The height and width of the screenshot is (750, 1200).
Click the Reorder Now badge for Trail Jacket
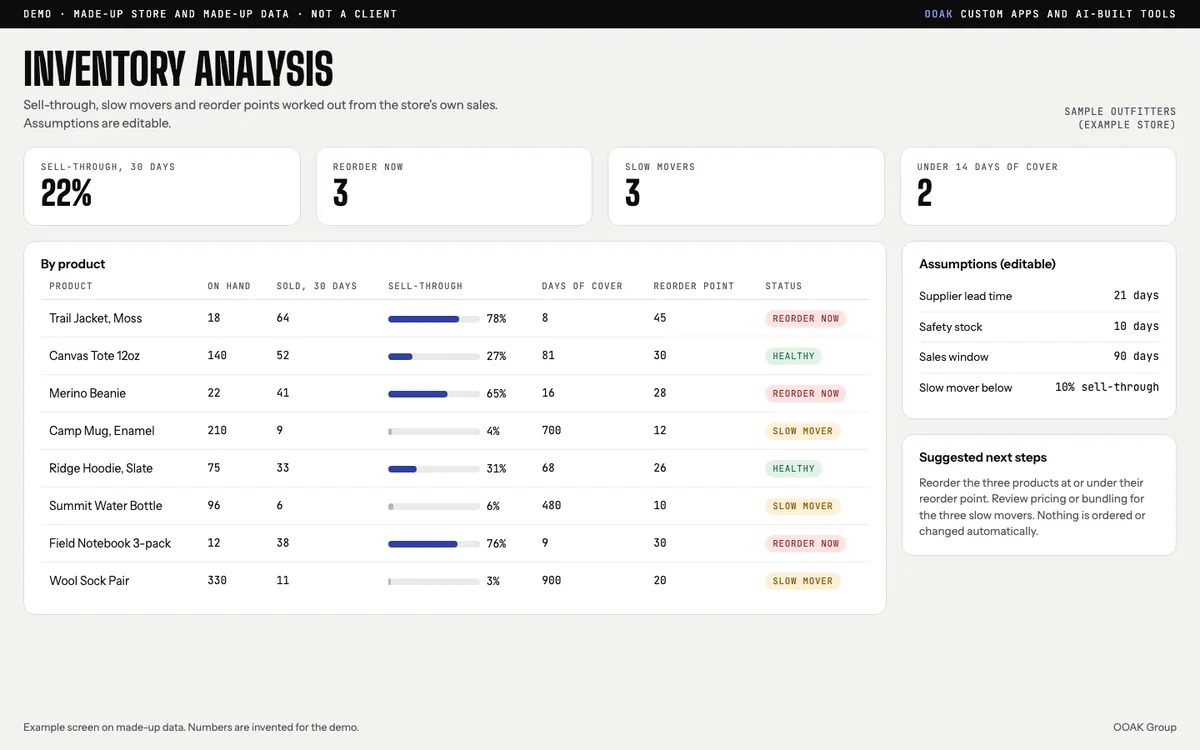click(x=806, y=319)
